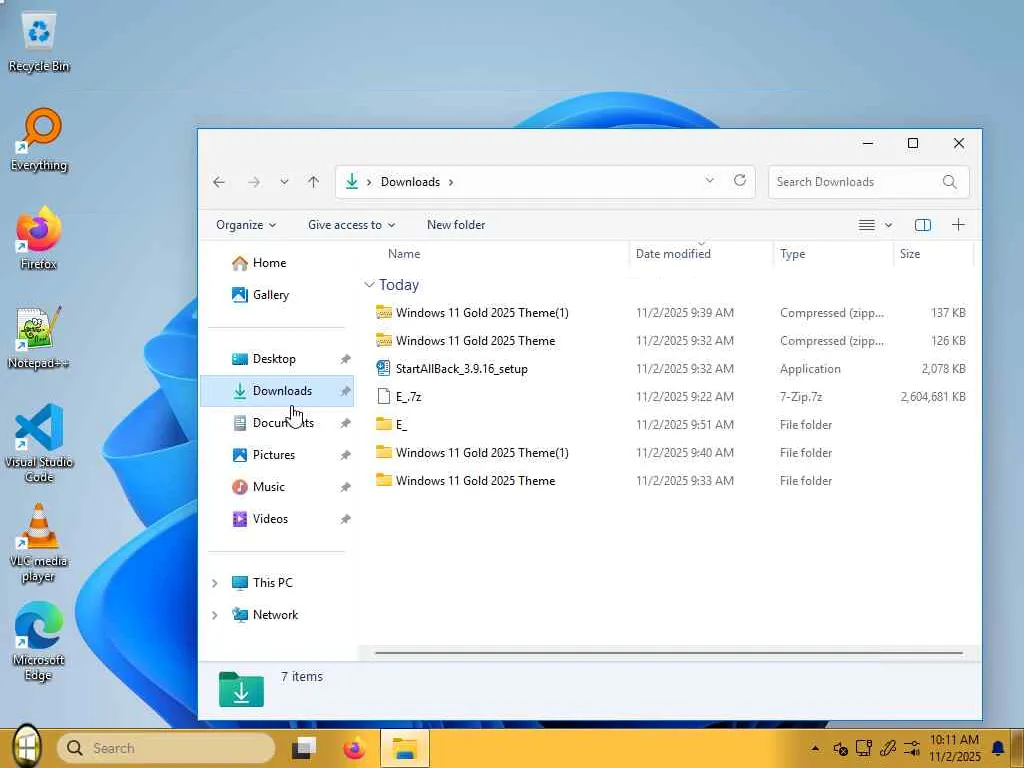Click the New folder button
Screen dimensions: 1024x768
(456, 225)
